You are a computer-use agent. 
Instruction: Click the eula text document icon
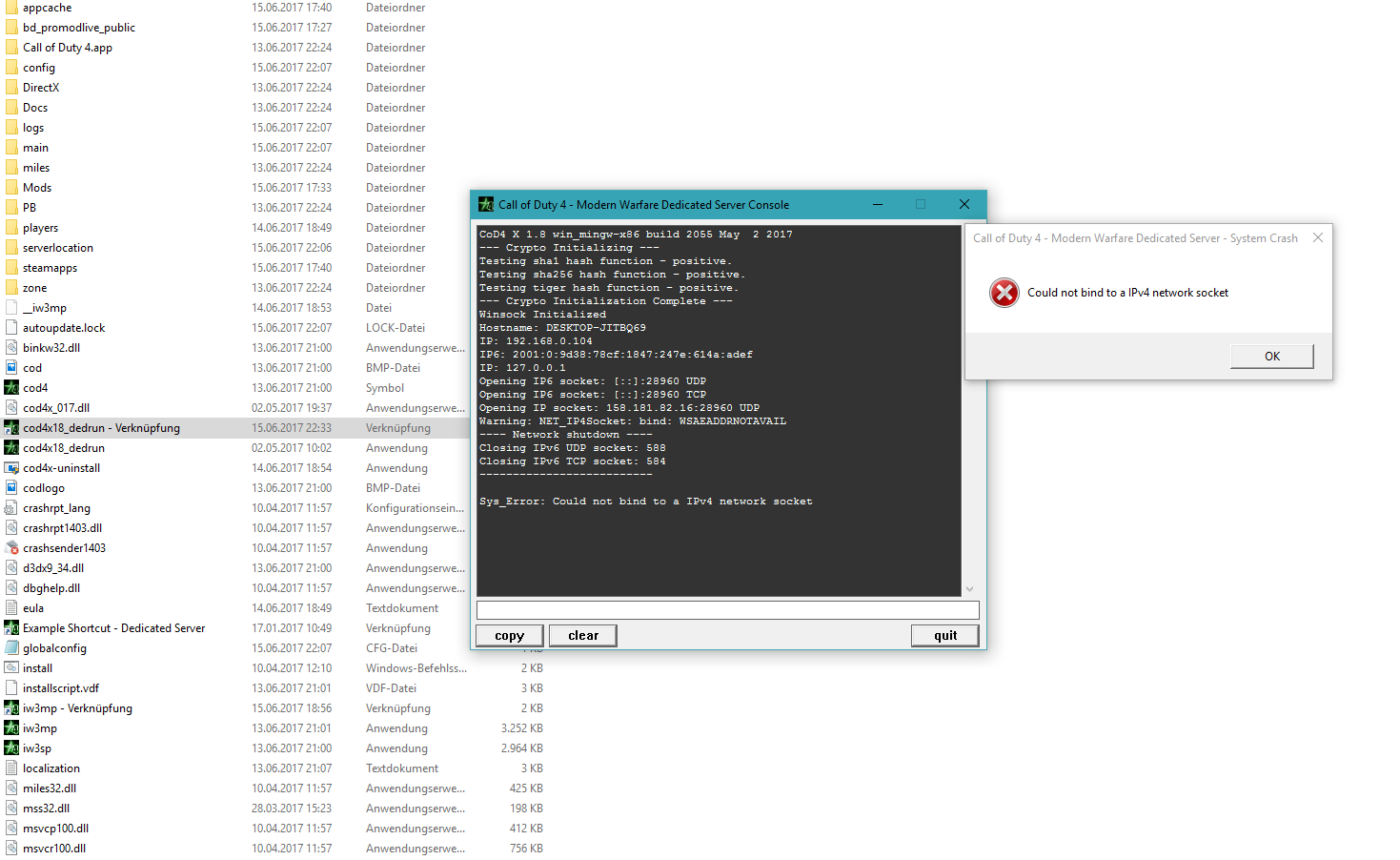tap(11, 608)
